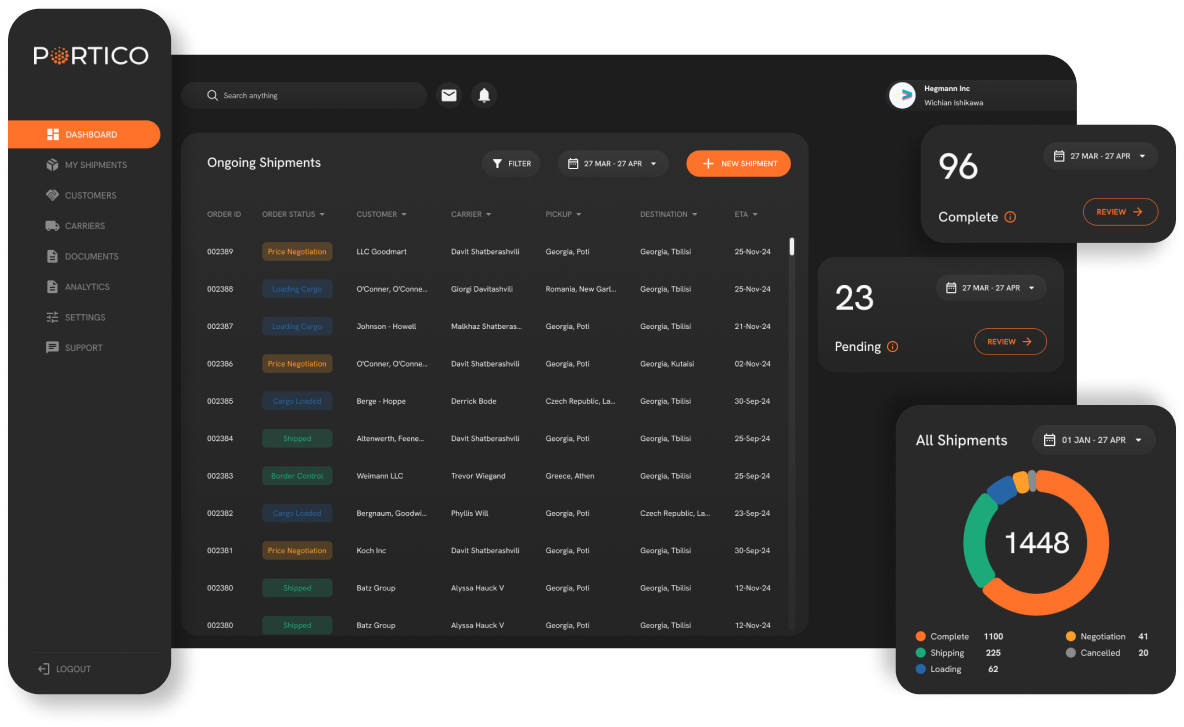Click the Support chat icon in sidebar

(53, 348)
